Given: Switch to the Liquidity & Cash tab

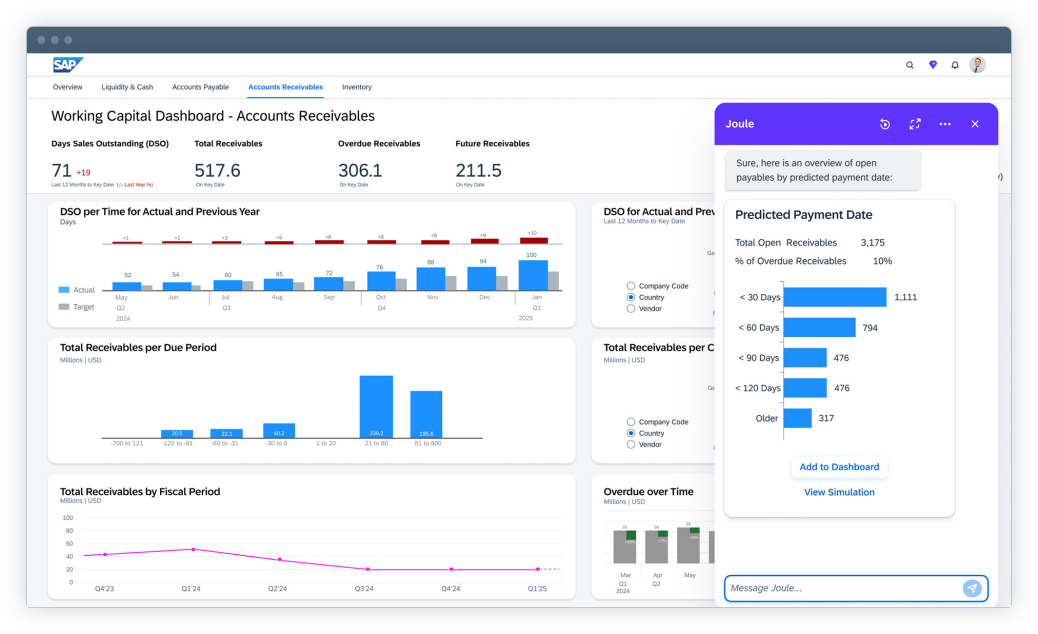Looking at the screenshot, I should coord(127,87).
